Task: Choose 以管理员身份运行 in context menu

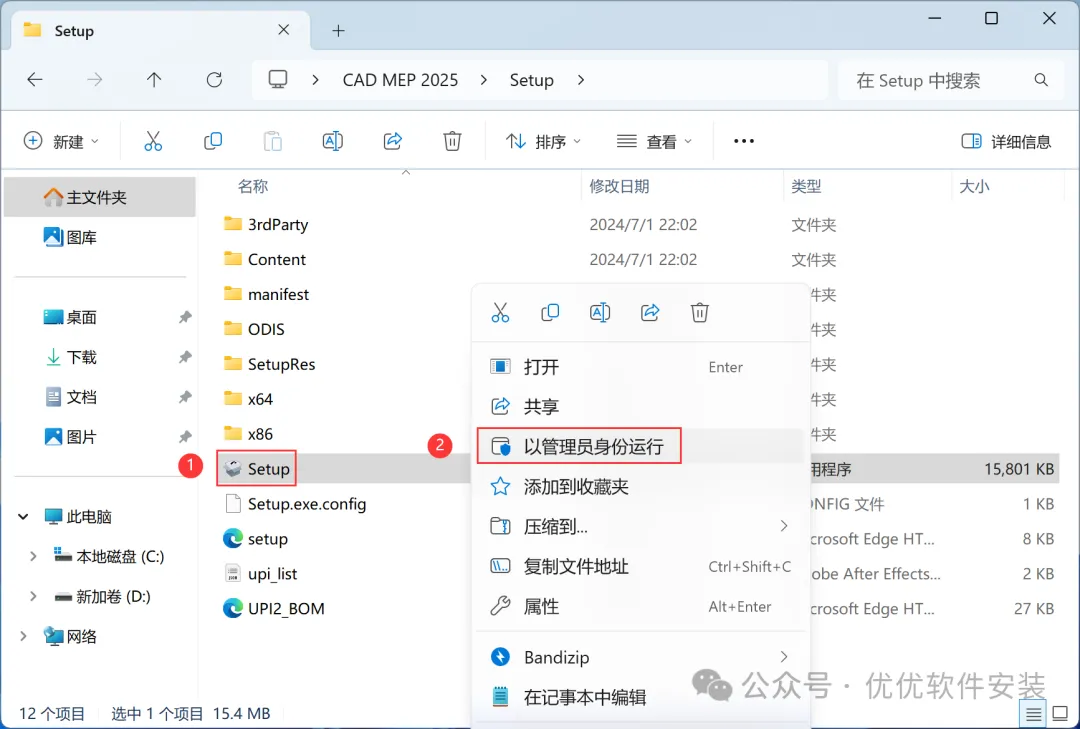Action: [x=641, y=446]
